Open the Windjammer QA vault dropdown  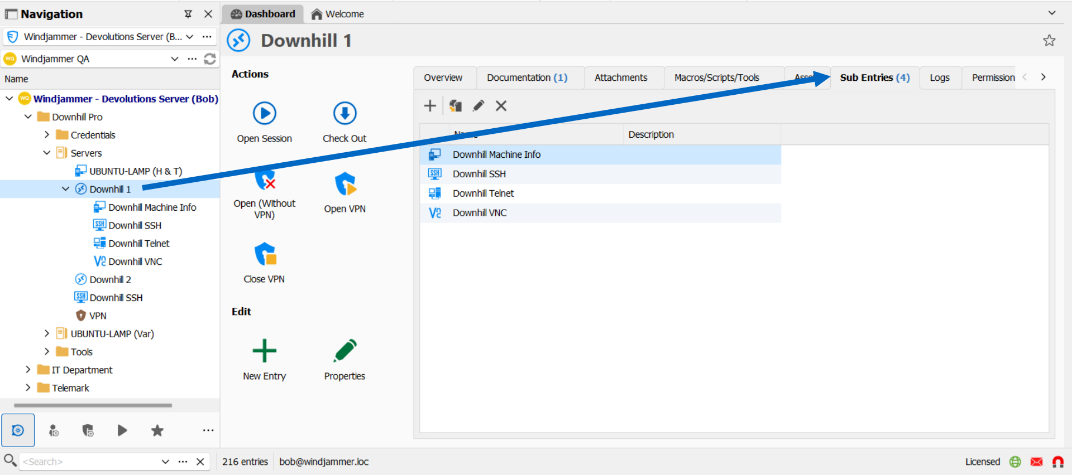(x=176, y=58)
